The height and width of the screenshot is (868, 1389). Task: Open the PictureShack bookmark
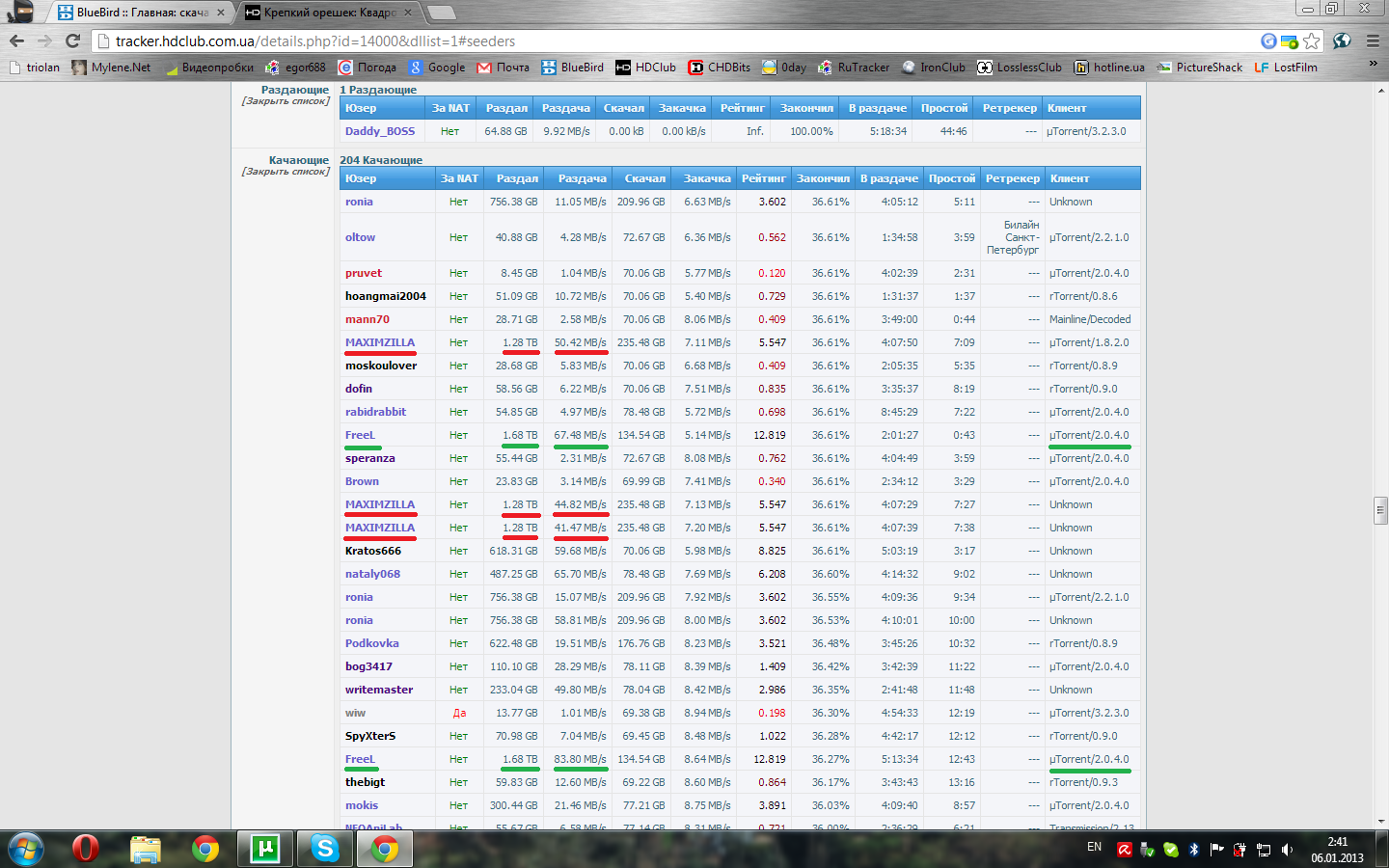coord(1200,68)
